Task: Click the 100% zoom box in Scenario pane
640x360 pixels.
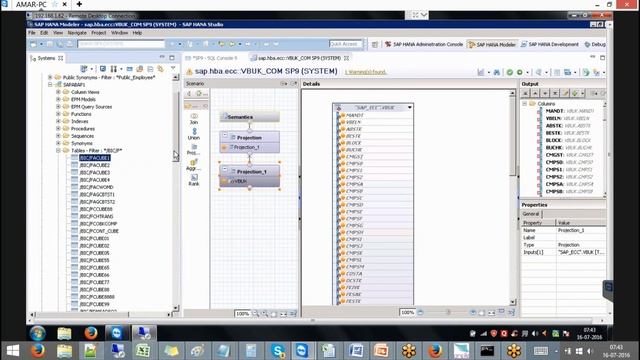Action: (242, 314)
